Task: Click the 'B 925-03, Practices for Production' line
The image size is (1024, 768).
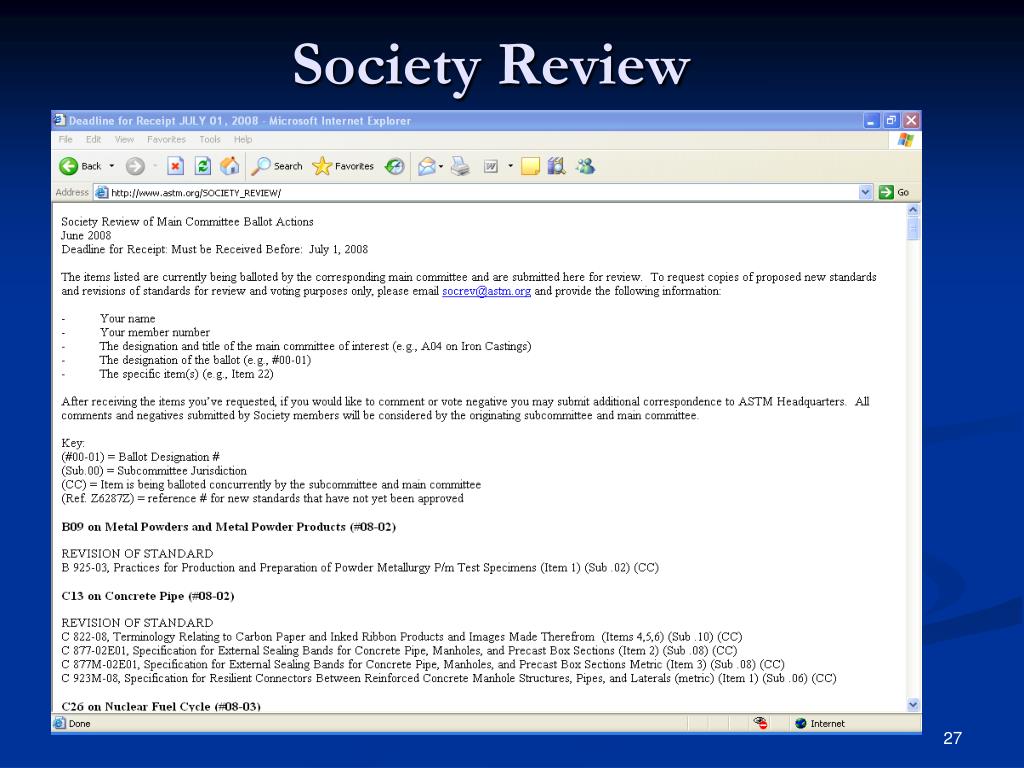Action: coord(360,568)
